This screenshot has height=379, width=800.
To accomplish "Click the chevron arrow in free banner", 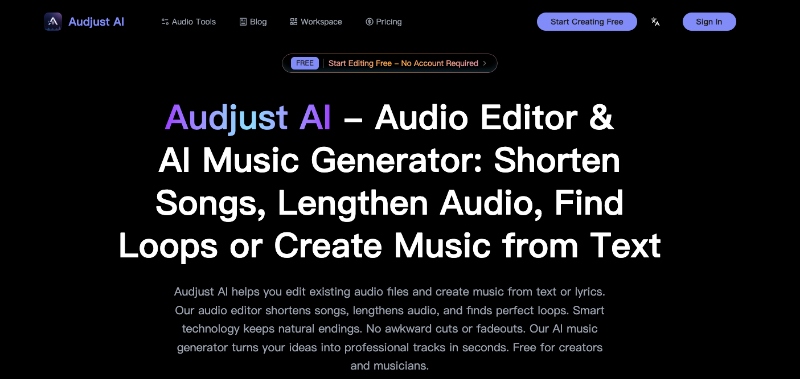I will (x=485, y=63).
